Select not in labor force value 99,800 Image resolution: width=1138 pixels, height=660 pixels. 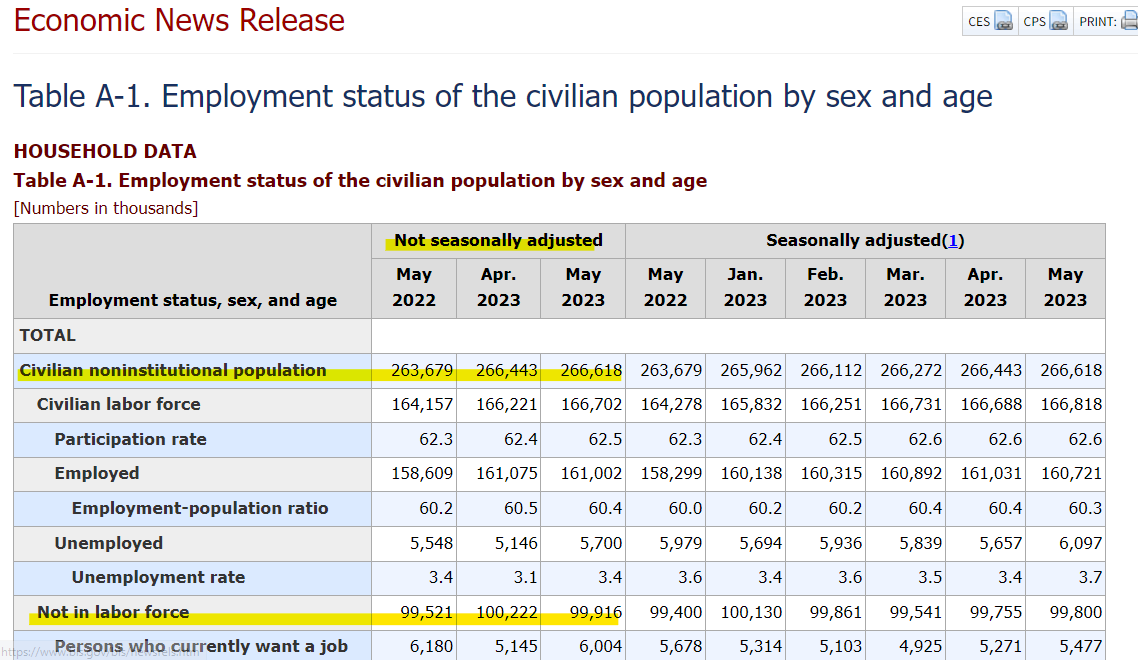tap(1076, 612)
